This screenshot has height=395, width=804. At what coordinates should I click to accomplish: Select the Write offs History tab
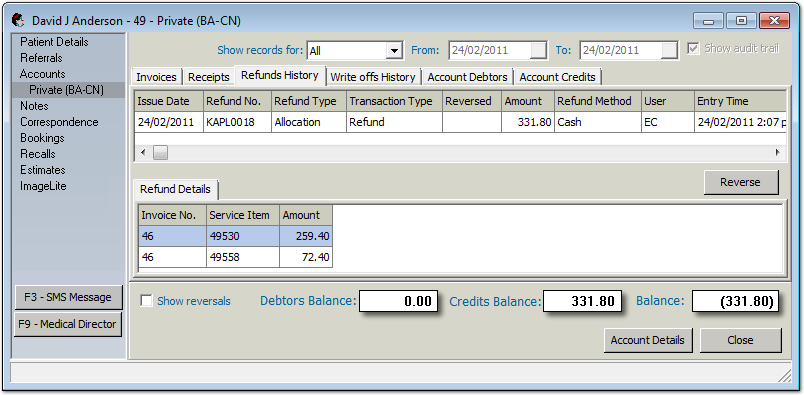[373, 77]
